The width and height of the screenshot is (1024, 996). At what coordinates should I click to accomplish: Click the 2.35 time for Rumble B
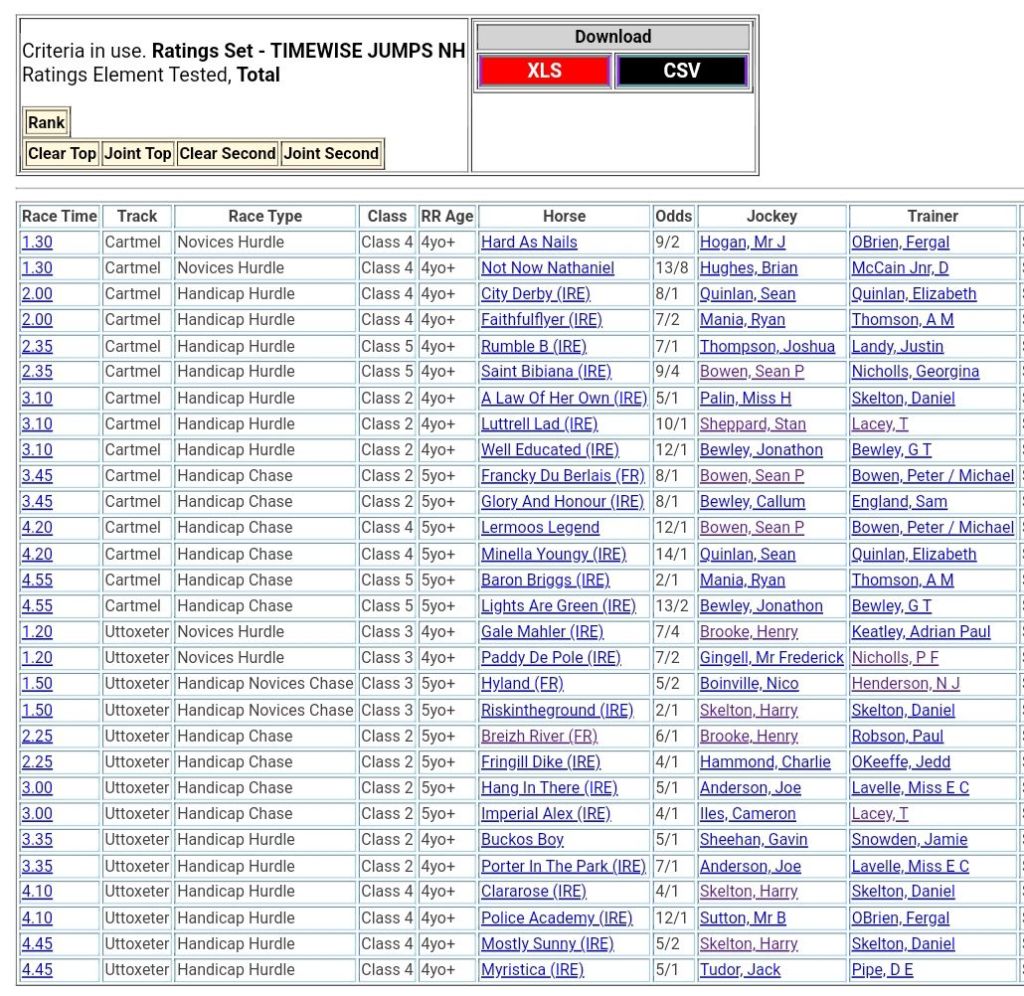(x=37, y=346)
